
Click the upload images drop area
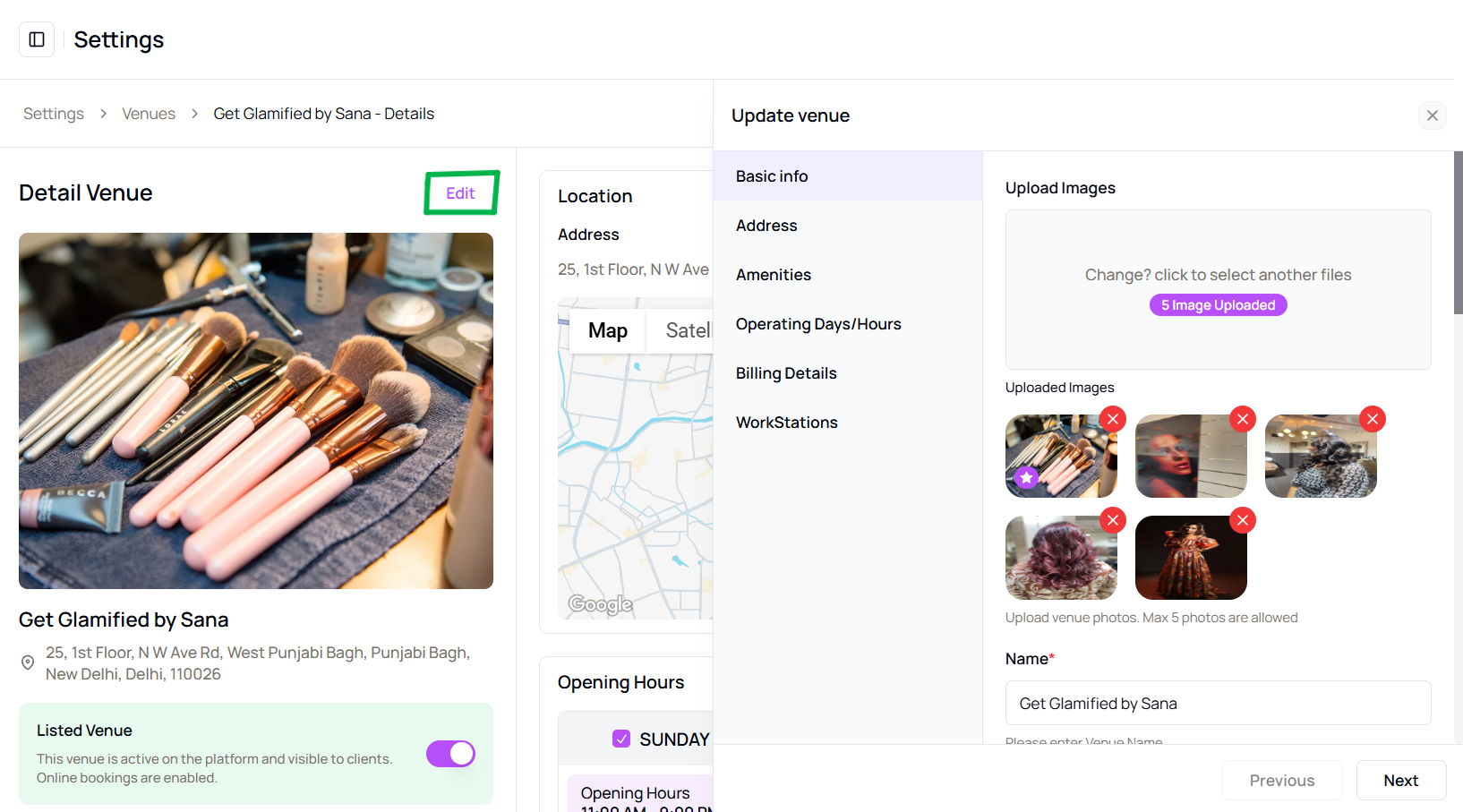pyautogui.click(x=1219, y=289)
